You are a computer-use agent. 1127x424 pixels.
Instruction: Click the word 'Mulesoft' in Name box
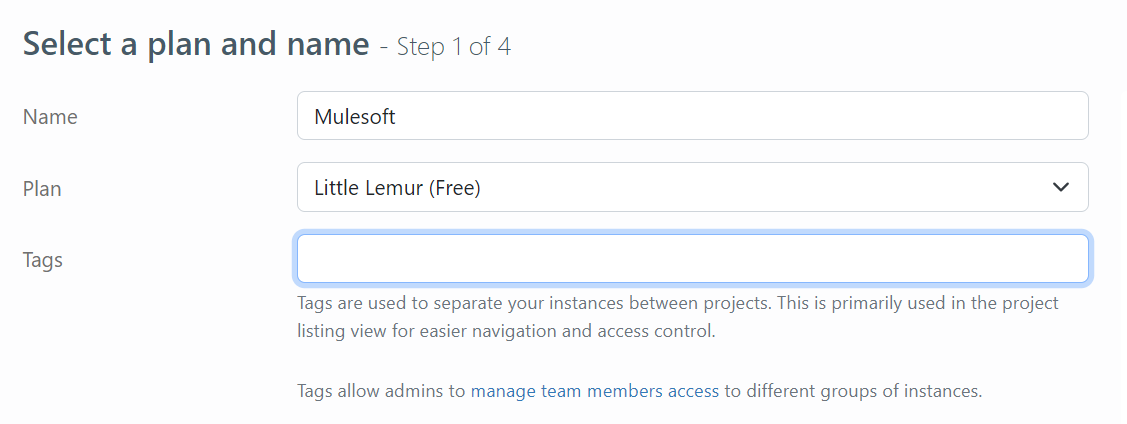[x=355, y=117]
